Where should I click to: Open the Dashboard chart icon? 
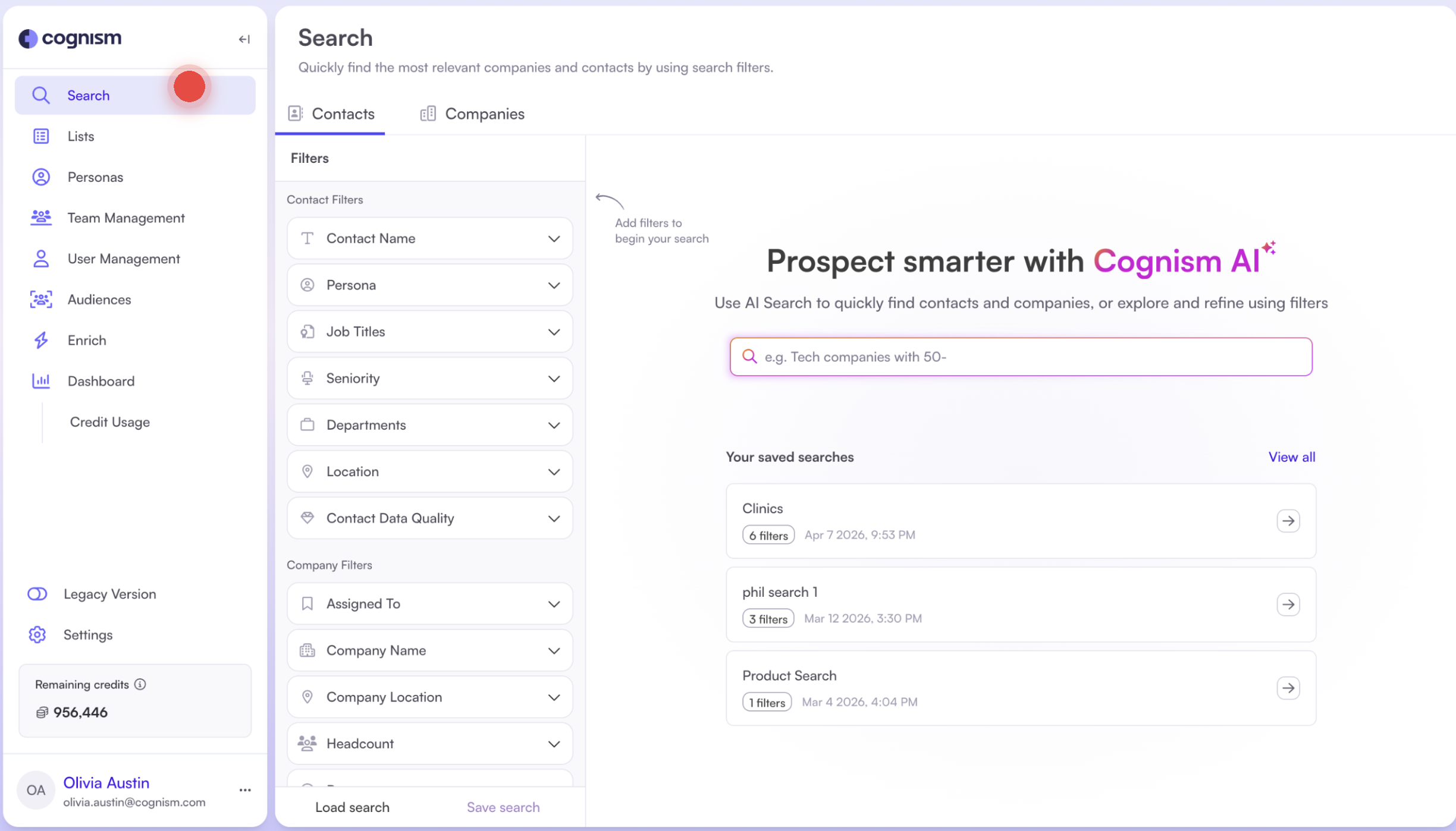[x=41, y=381]
